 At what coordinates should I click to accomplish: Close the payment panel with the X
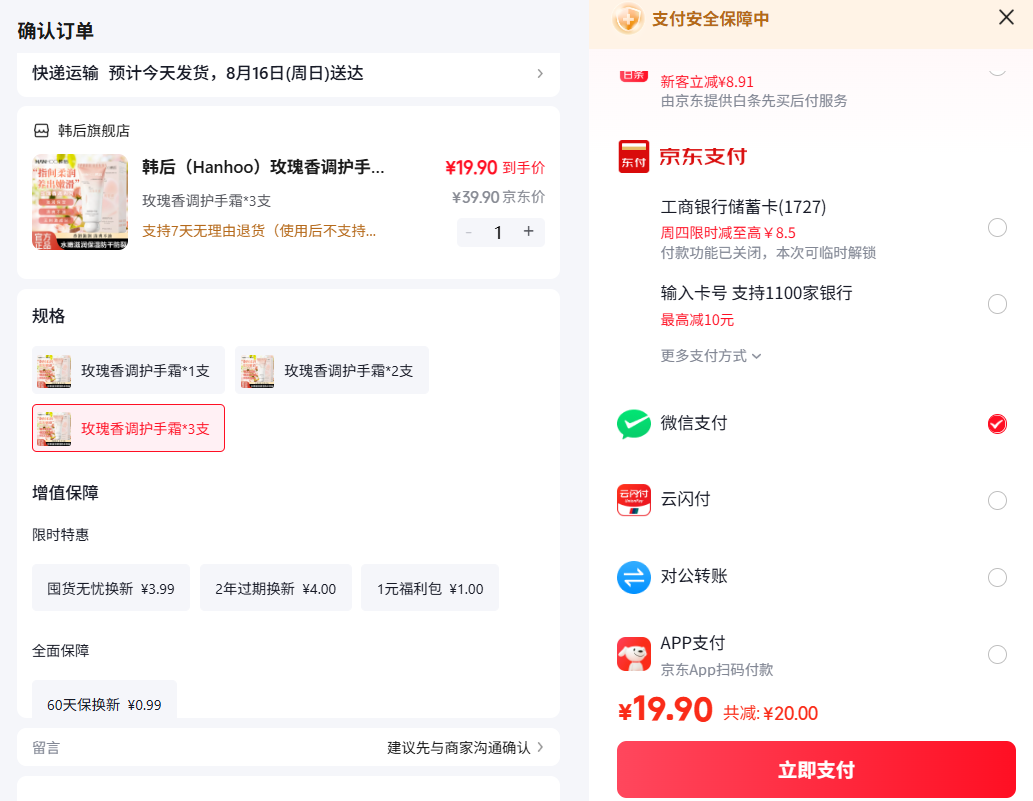(x=1006, y=17)
